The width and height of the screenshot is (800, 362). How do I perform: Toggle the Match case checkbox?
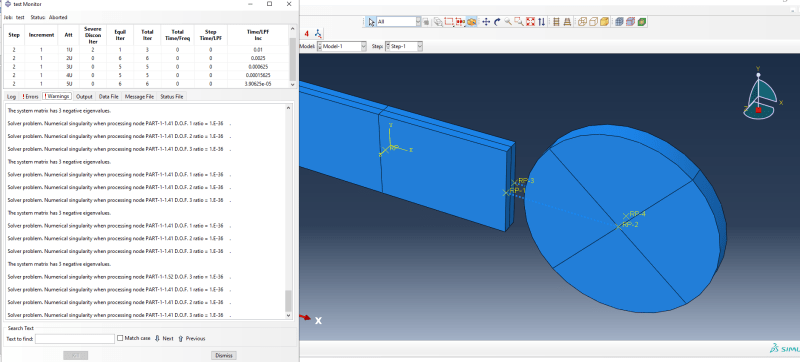(120, 338)
